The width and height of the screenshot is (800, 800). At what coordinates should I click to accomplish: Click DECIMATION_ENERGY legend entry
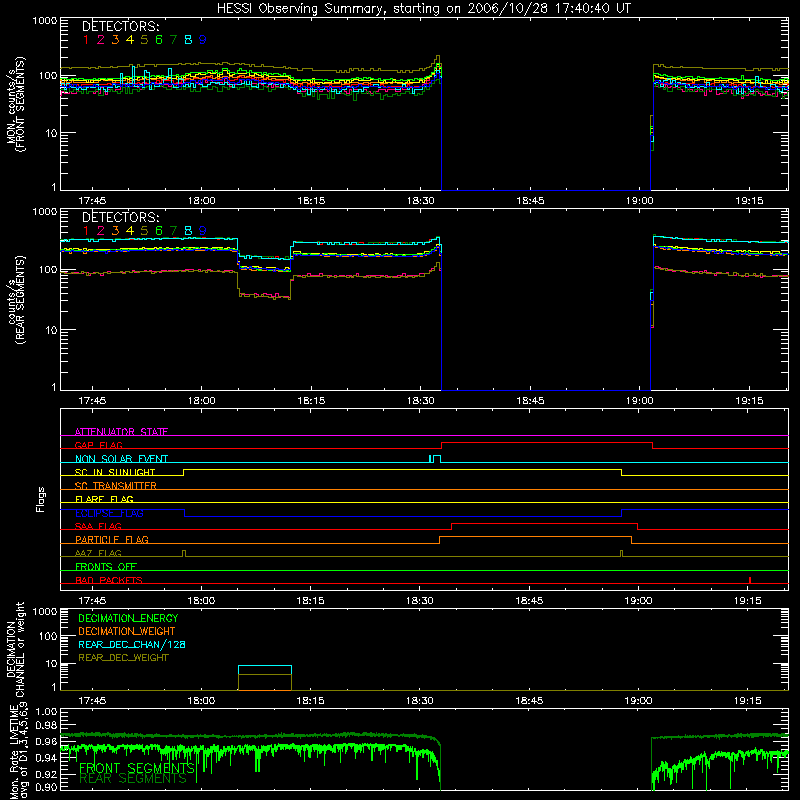click(x=128, y=618)
